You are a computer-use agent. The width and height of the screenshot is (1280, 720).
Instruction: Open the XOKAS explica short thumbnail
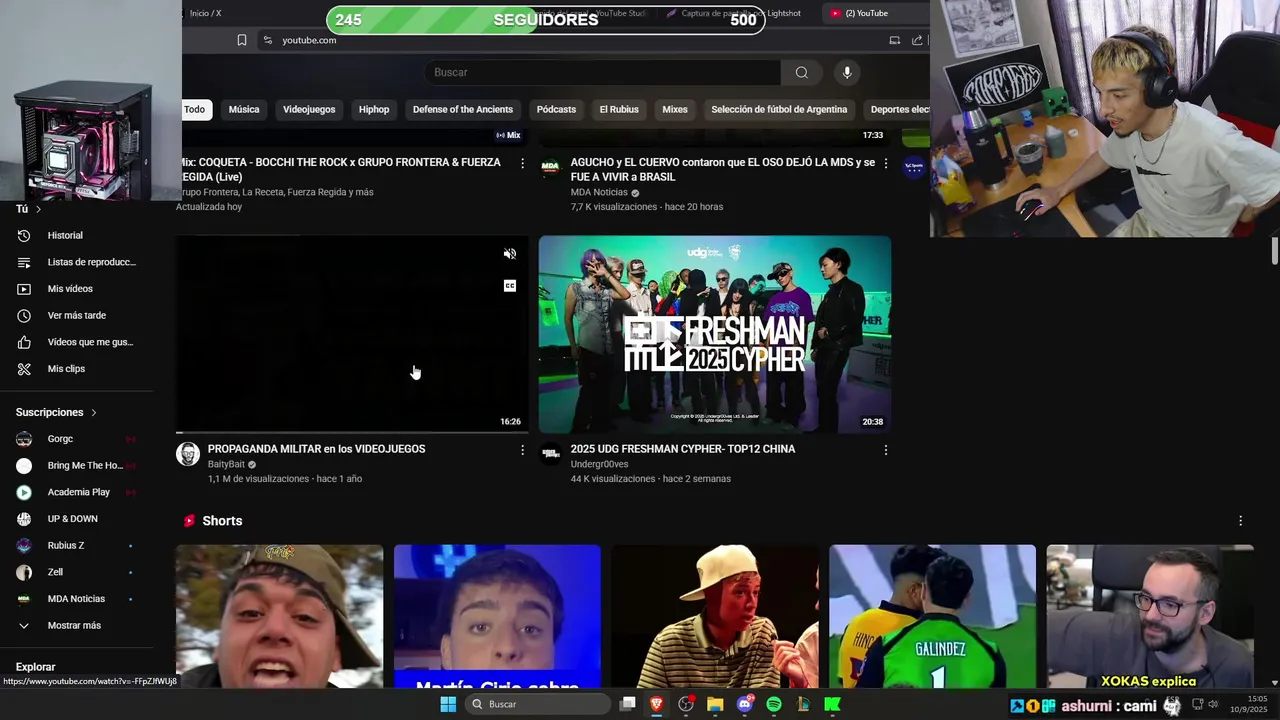[1150, 617]
